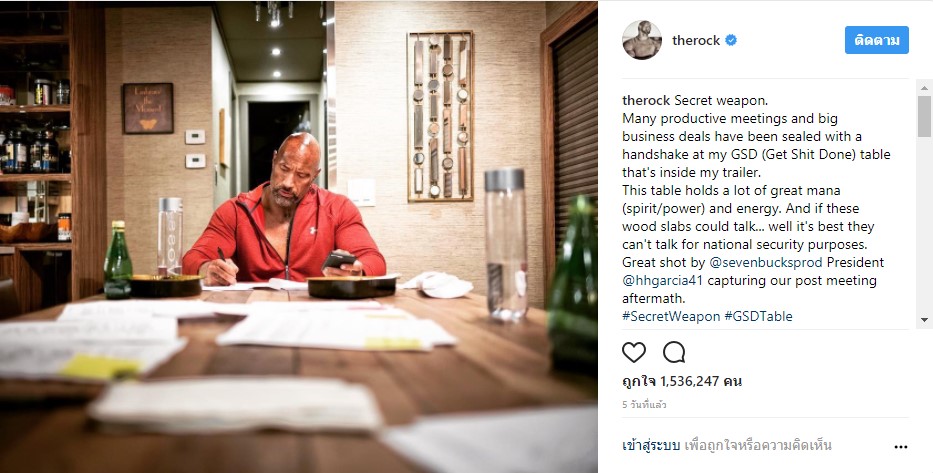This screenshot has width=933, height=473.
Task: Click the blue verified badge next to therock
Action: pyautogui.click(x=731, y=40)
